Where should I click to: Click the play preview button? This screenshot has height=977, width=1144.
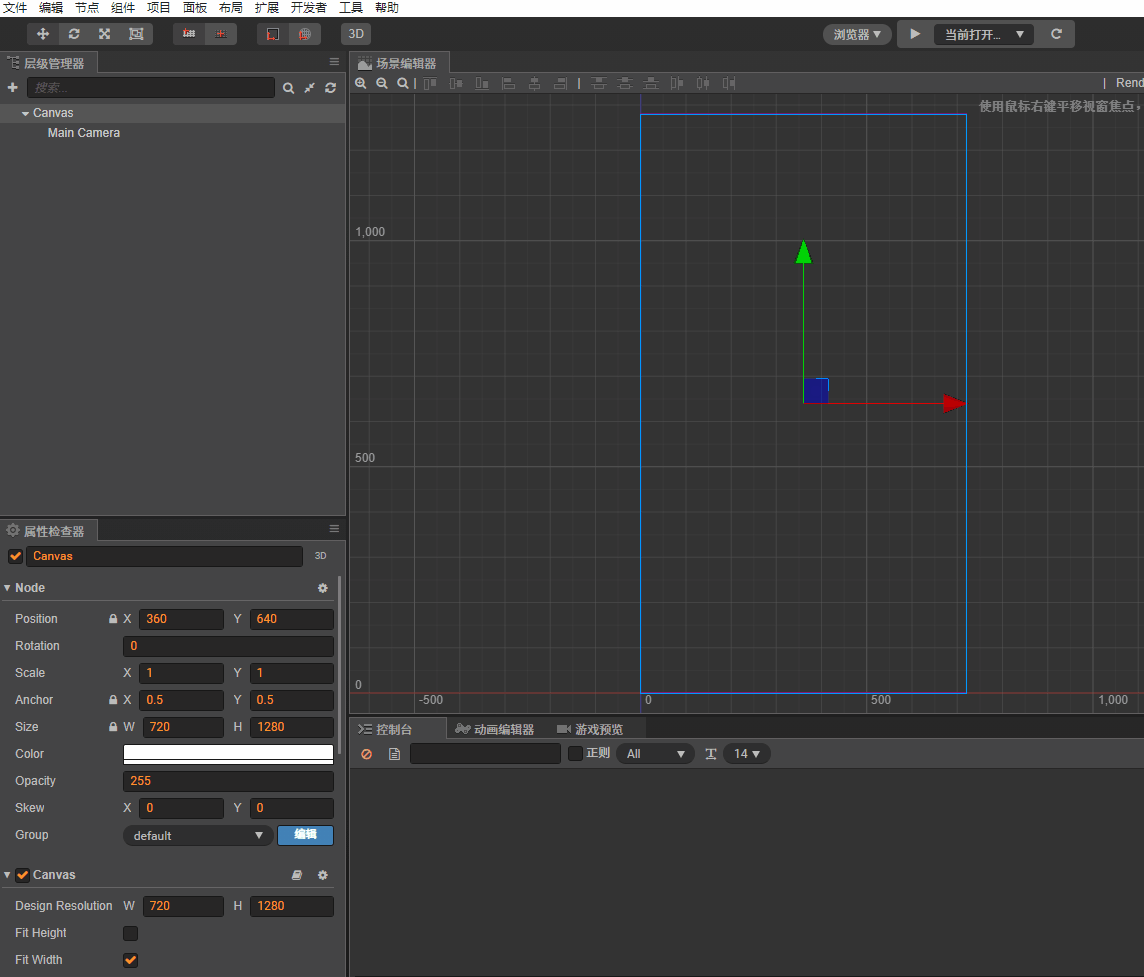915,34
